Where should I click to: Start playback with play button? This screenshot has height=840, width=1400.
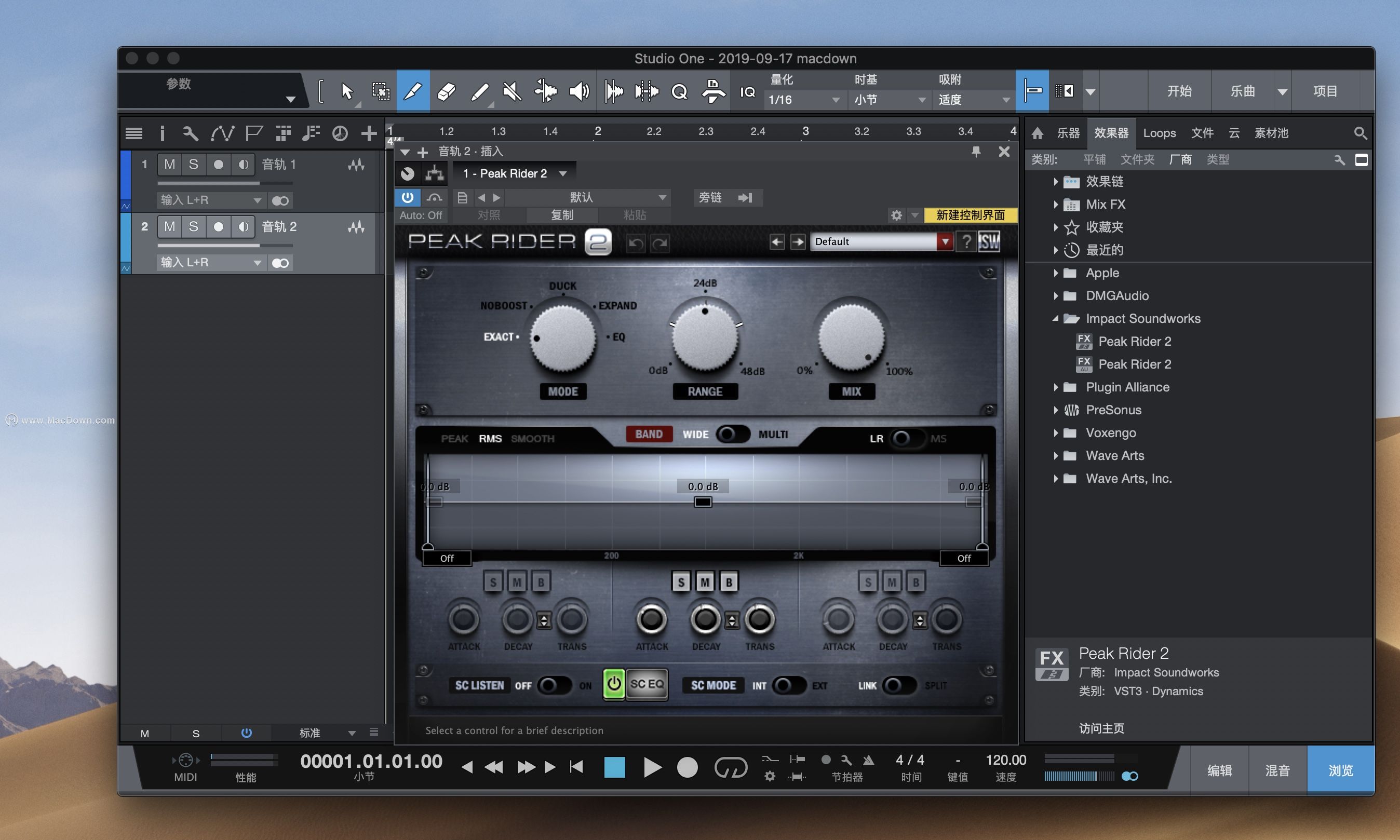point(652,767)
